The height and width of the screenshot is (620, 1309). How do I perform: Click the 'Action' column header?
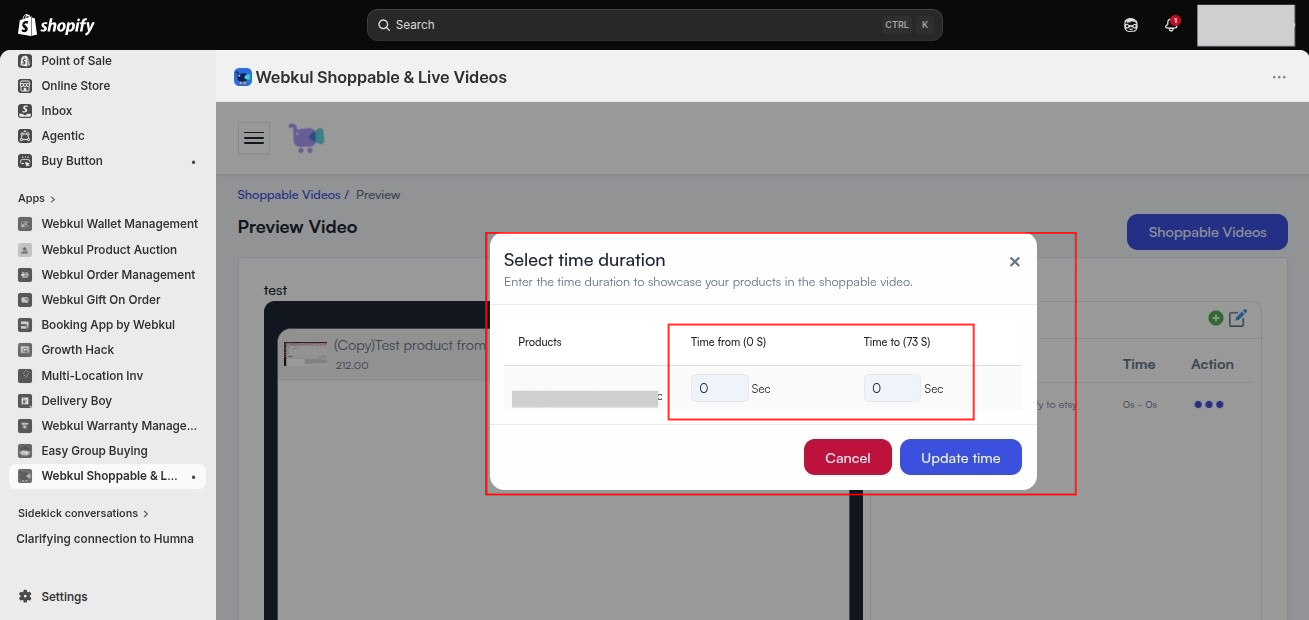1212,365
